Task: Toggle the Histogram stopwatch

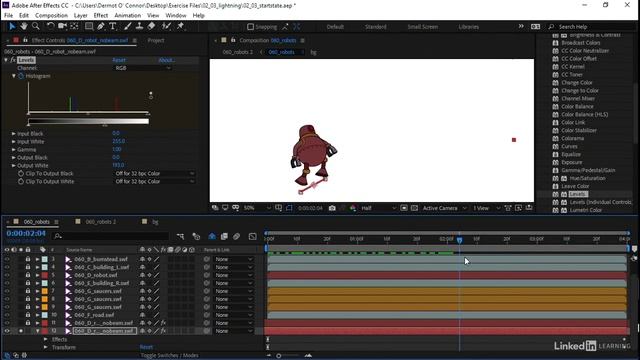Action: (x=21, y=76)
